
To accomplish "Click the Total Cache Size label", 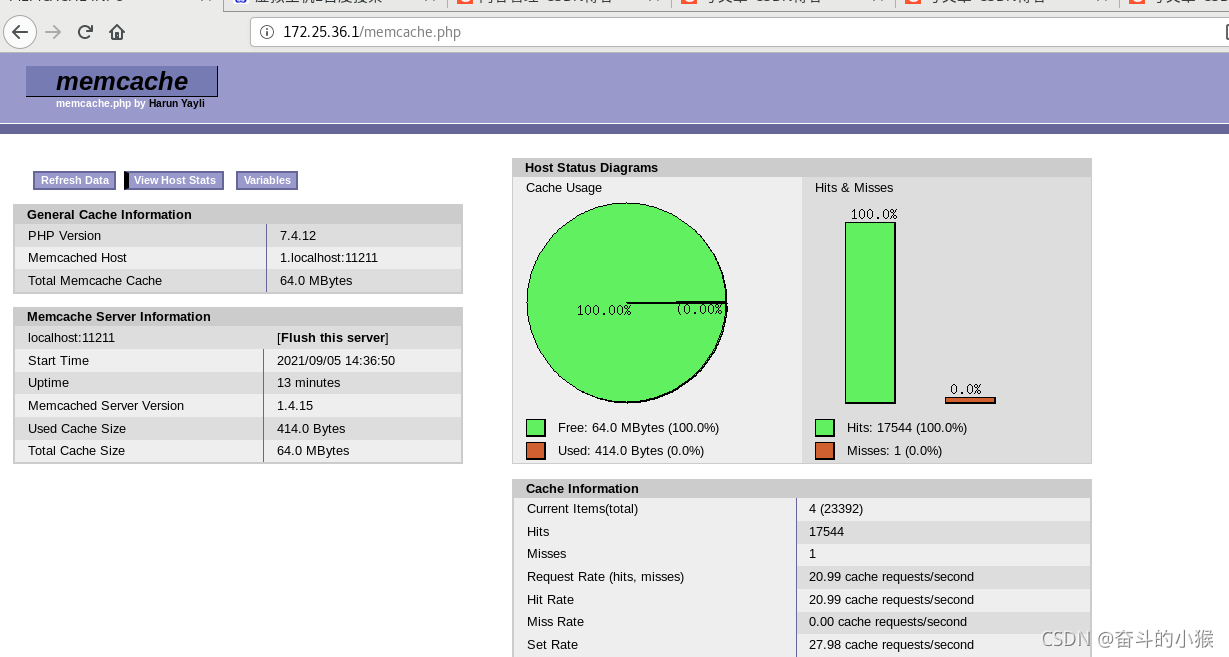I will click(x=77, y=451).
